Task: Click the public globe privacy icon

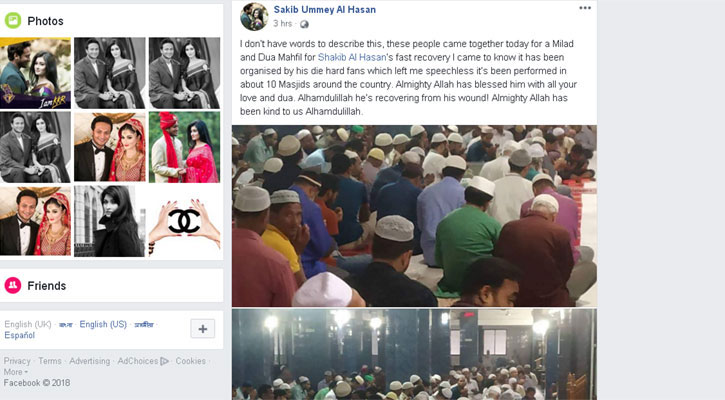Action: point(304,24)
